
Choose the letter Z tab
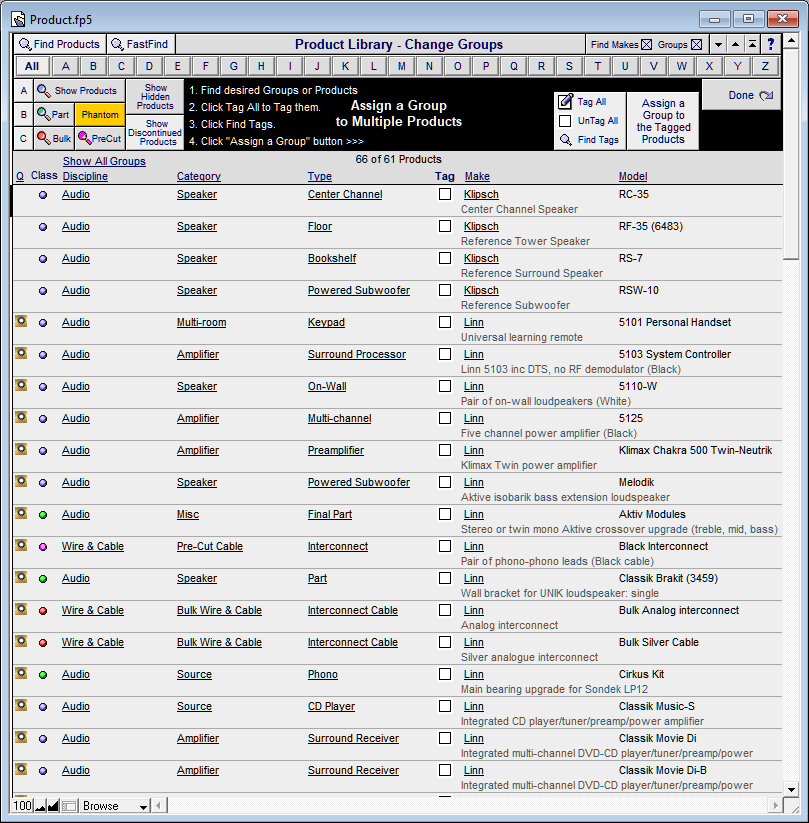765,66
